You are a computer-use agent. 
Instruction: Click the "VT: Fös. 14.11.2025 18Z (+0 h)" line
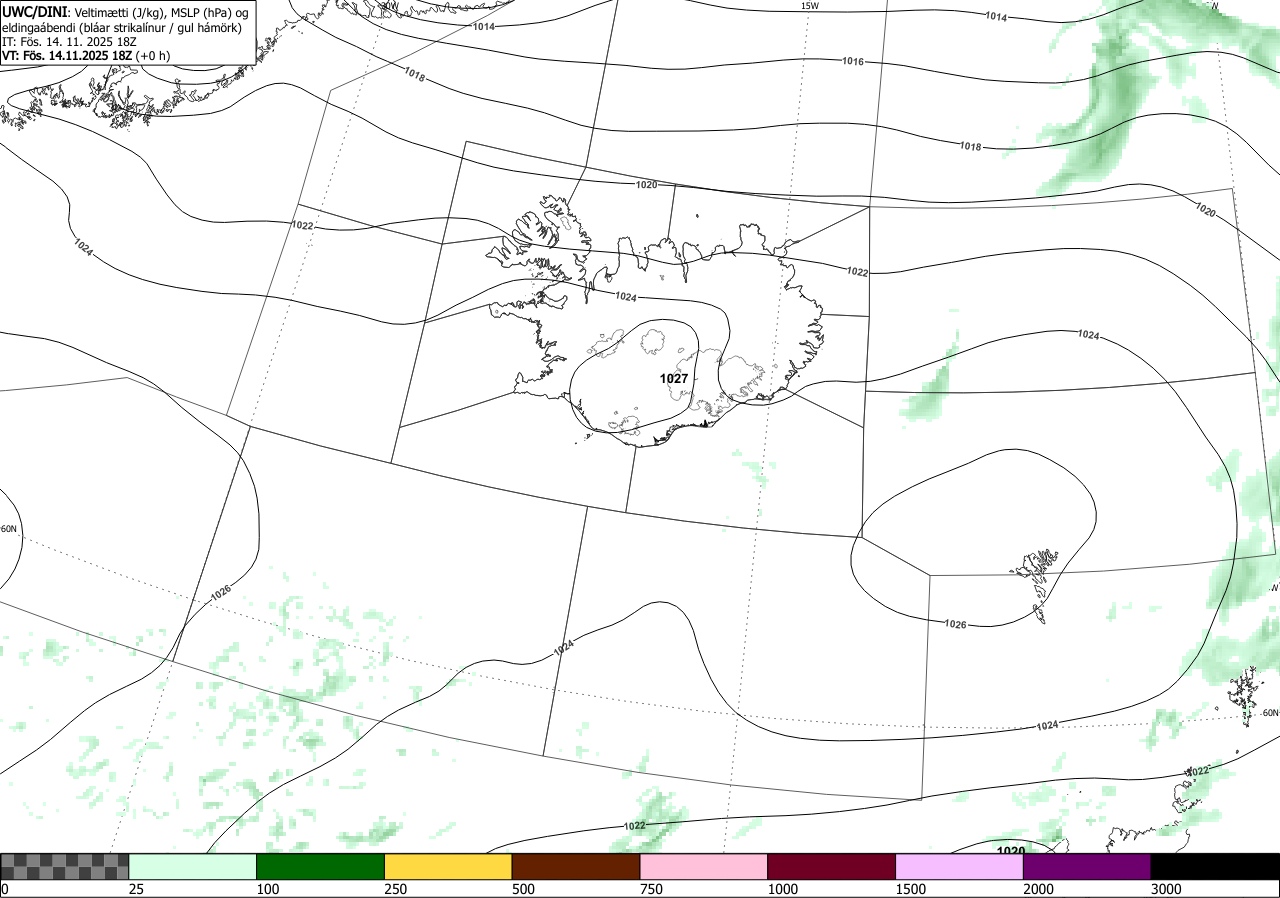86,56
